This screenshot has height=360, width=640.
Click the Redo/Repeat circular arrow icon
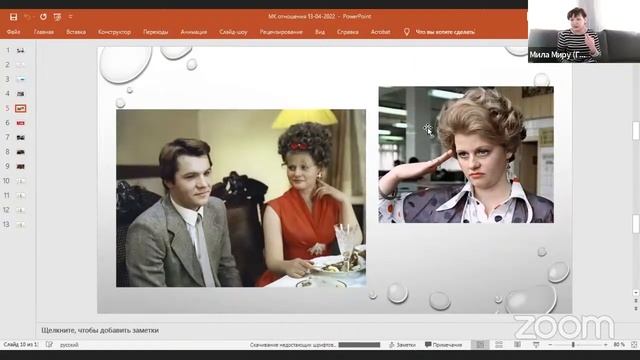[43, 17]
